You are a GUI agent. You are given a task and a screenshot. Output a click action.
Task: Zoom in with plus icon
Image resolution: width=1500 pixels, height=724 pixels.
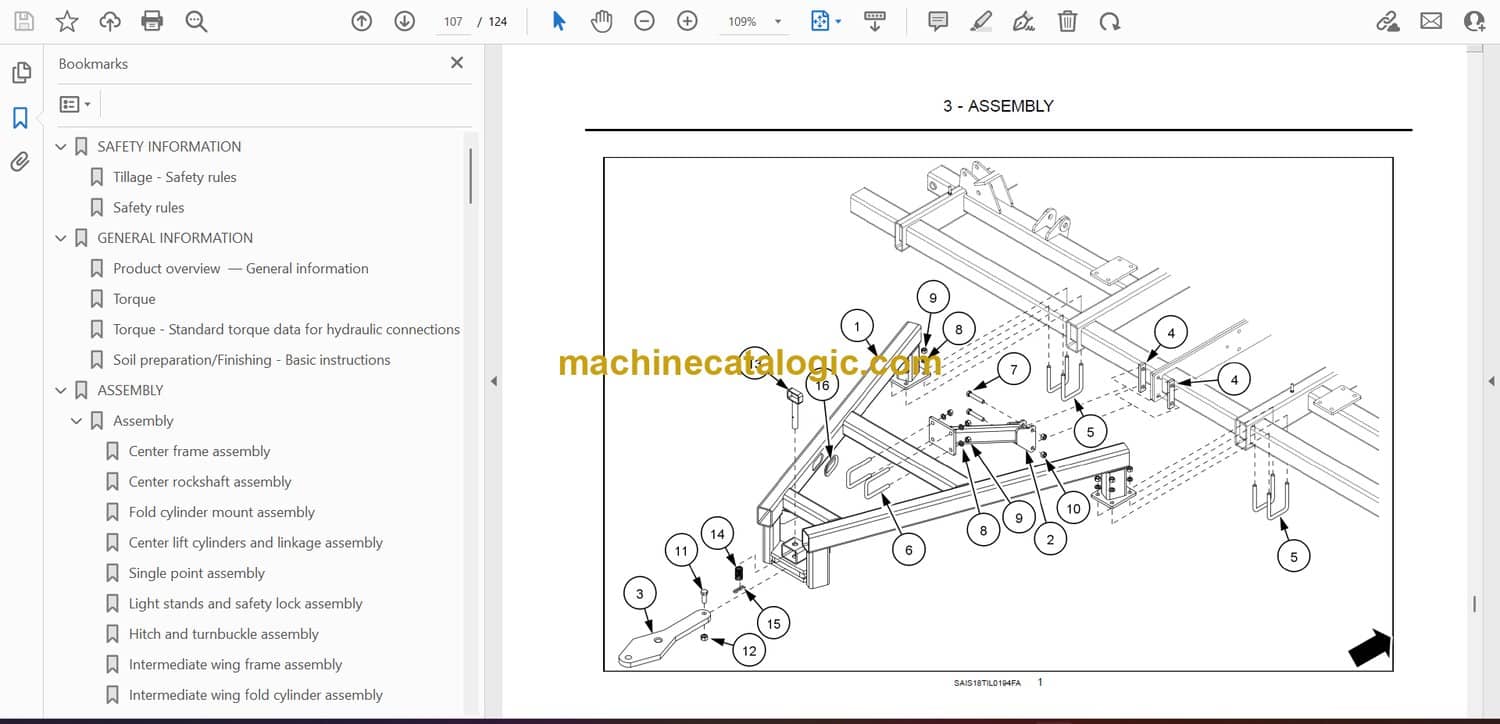(687, 21)
